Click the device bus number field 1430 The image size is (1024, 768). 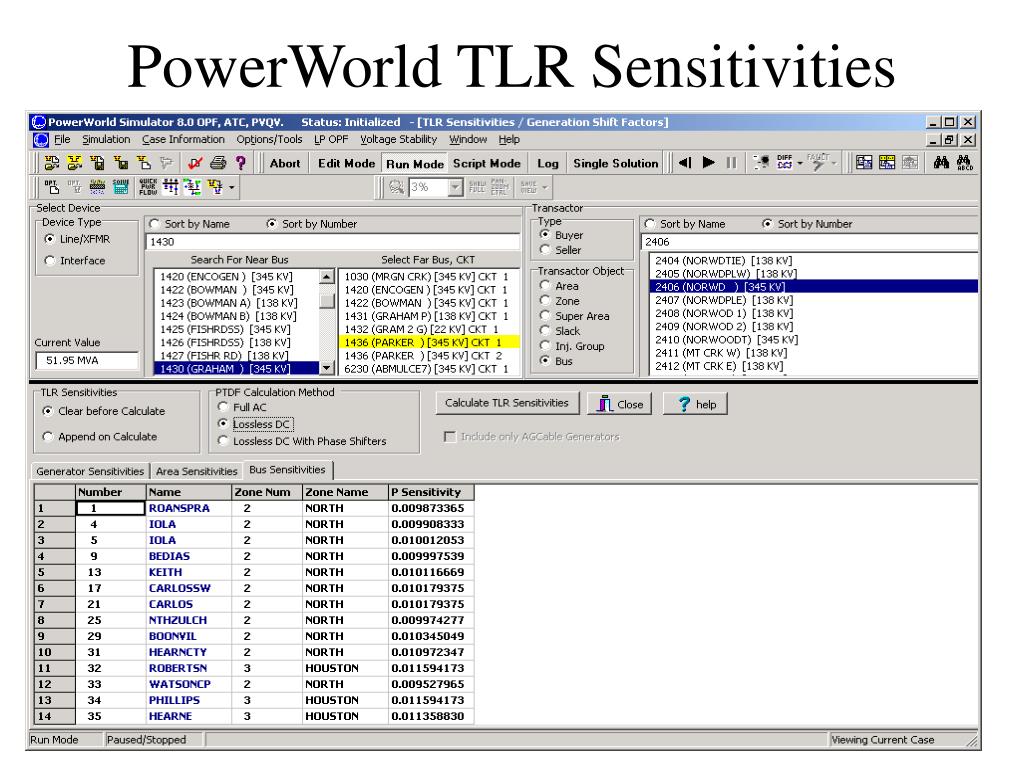coord(333,242)
